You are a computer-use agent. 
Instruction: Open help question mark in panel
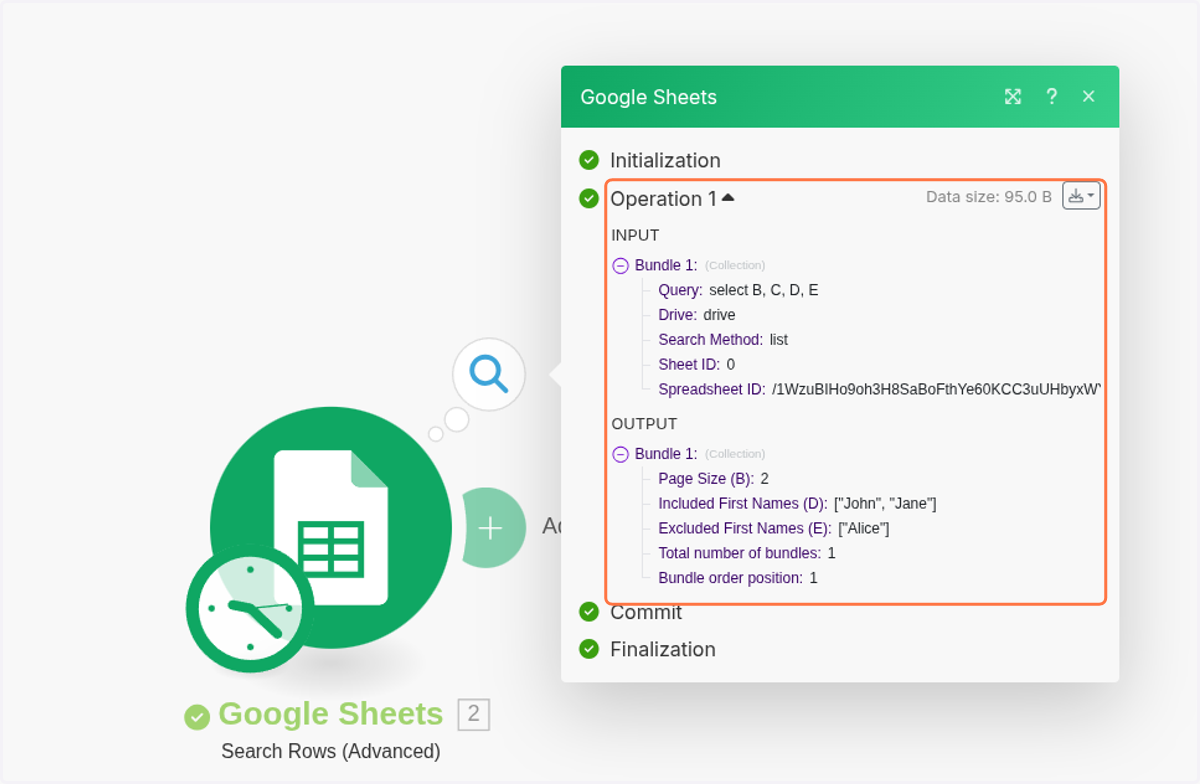[1051, 97]
